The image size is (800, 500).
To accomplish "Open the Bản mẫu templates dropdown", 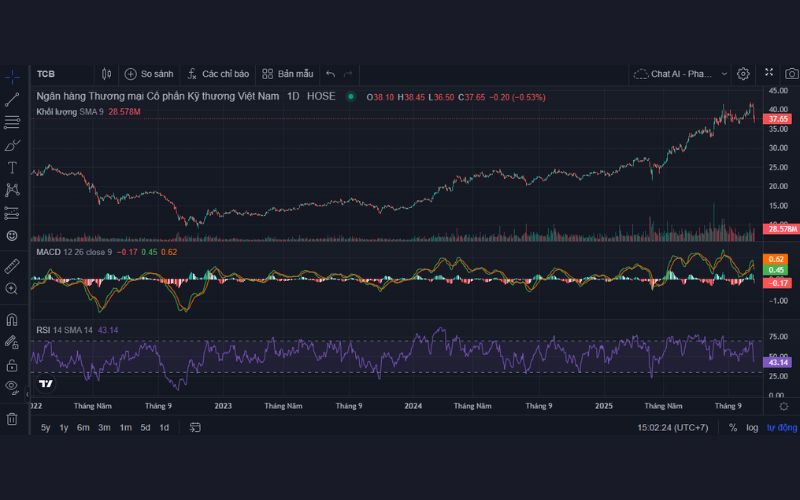I will (288, 74).
